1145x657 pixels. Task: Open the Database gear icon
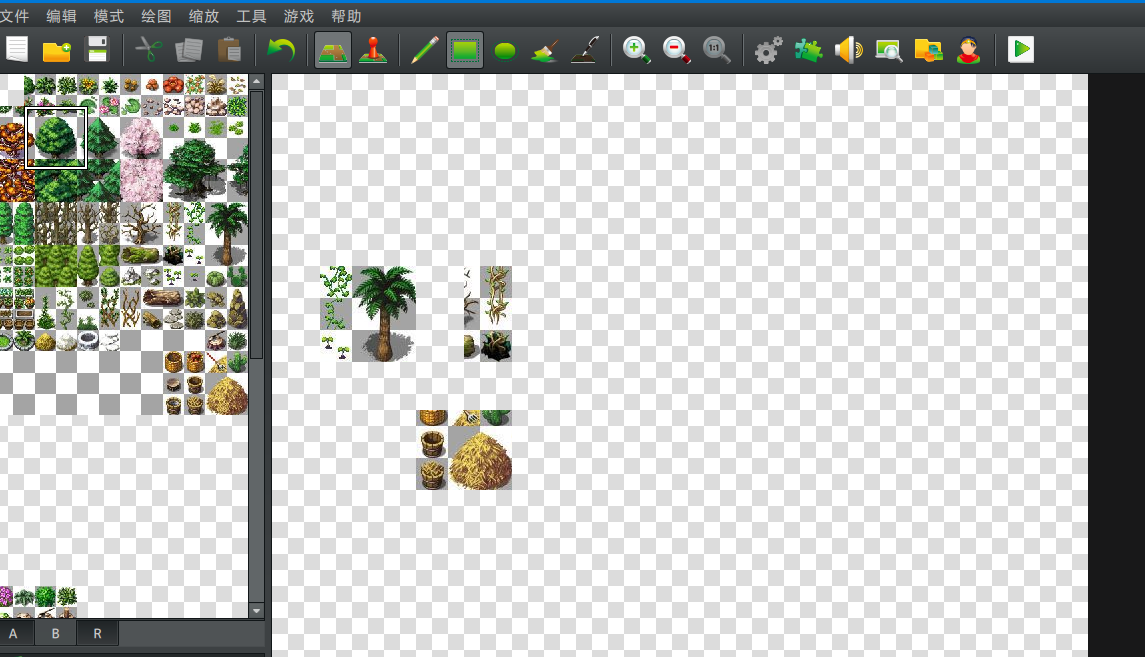click(768, 50)
